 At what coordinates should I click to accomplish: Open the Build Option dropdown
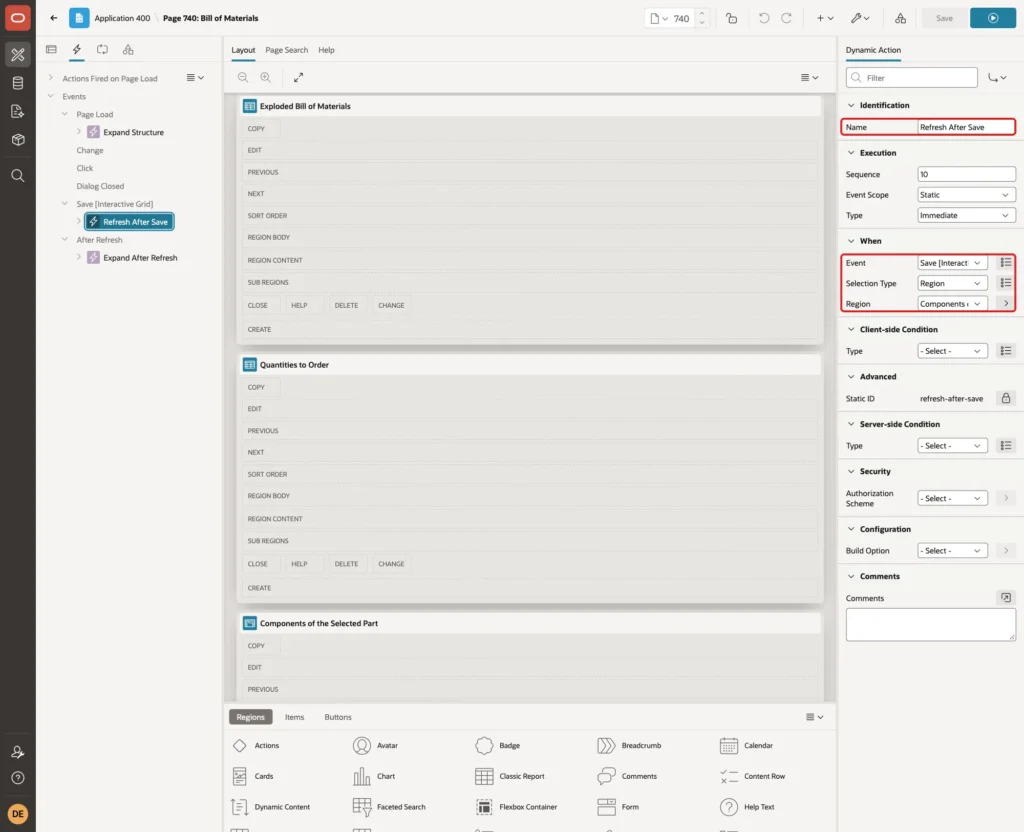[952, 551]
